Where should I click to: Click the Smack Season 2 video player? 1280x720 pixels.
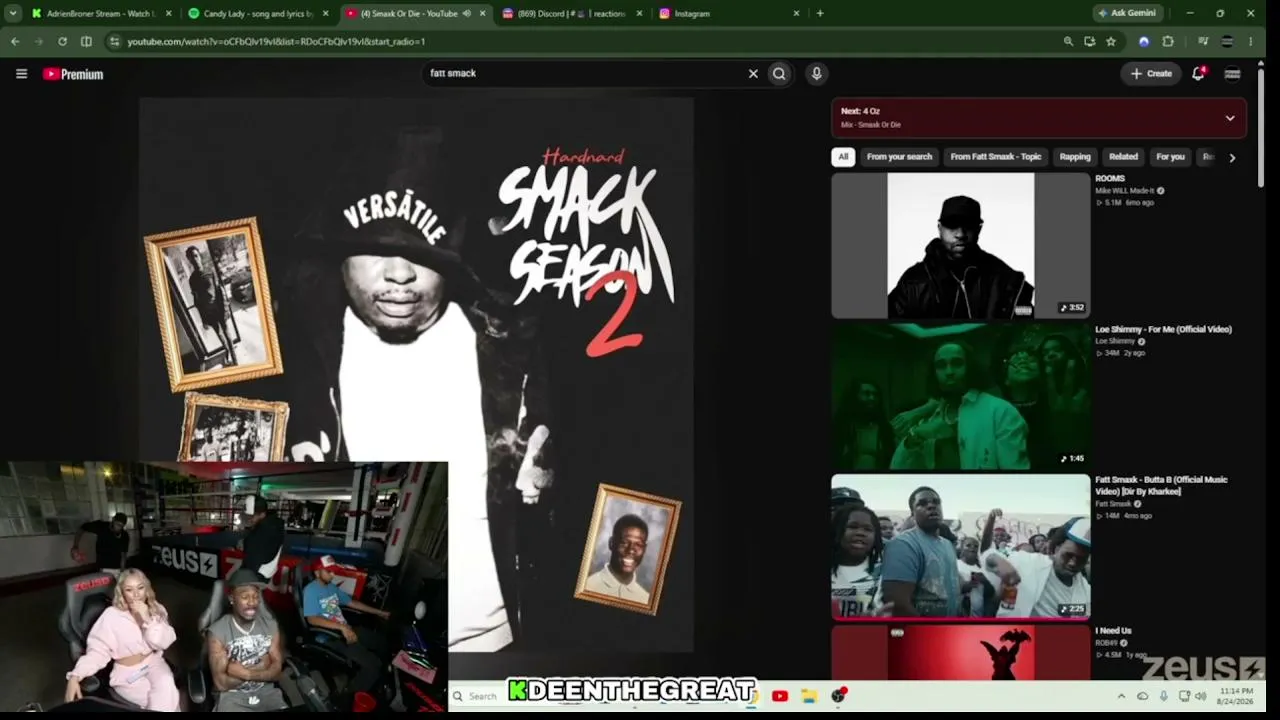[x=416, y=375]
